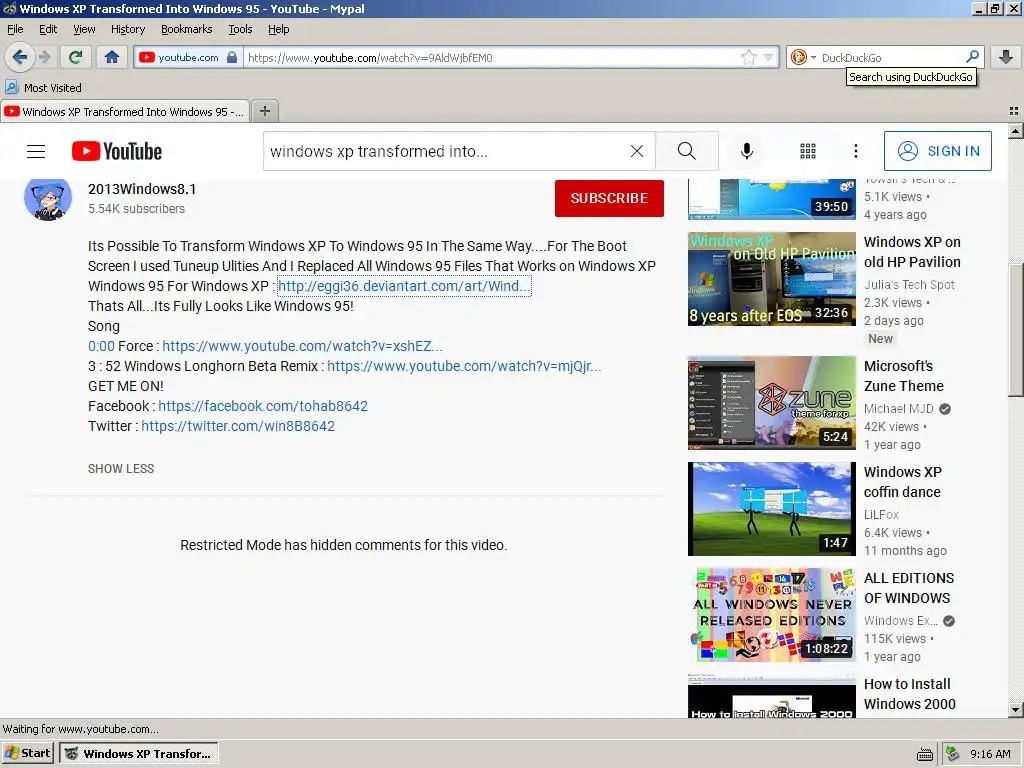
Task: Open the Tools menu
Action: pyautogui.click(x=240, y=29)
